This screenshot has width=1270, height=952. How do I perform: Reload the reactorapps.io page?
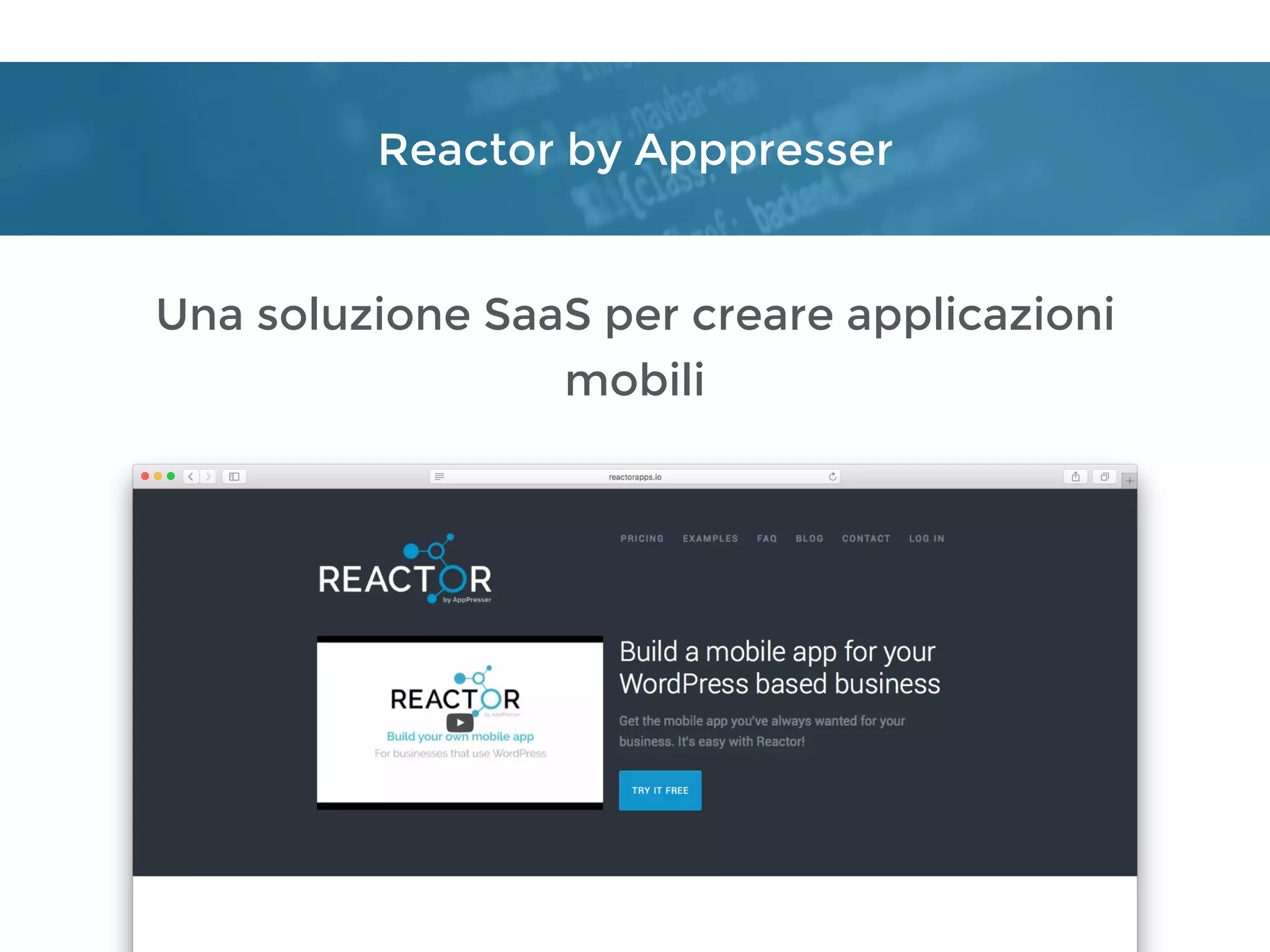832,477
